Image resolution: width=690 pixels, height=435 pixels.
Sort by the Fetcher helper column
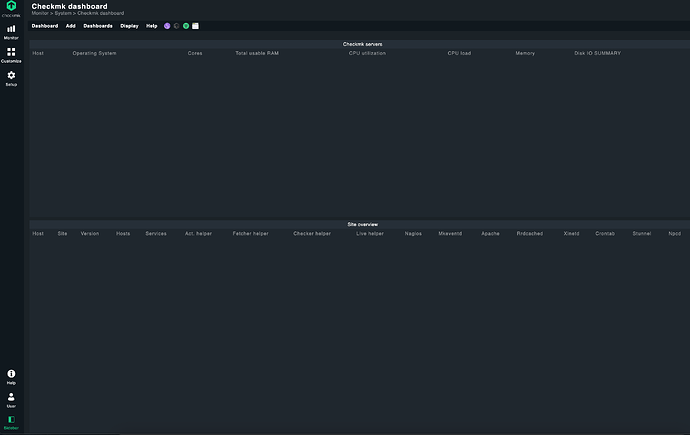pyautogui.click(x=250, y=233)
